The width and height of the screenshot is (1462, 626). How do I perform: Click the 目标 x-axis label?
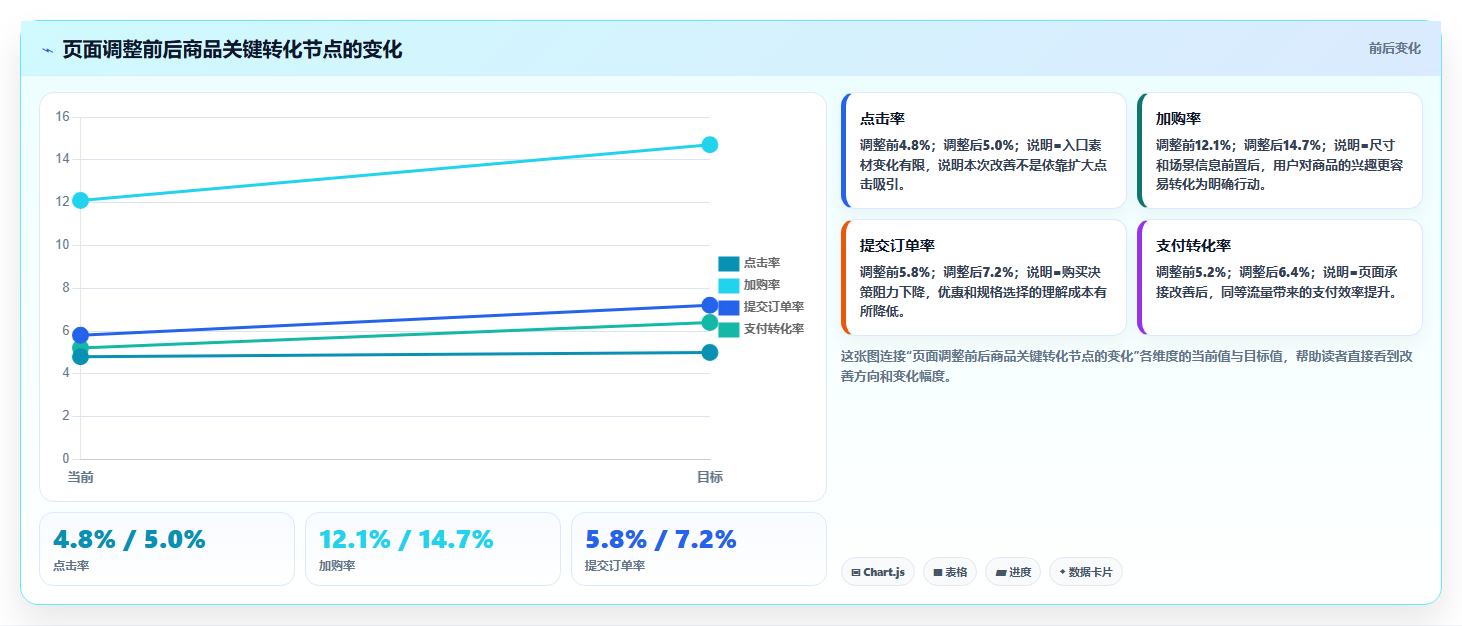click(x=710, y=477)
